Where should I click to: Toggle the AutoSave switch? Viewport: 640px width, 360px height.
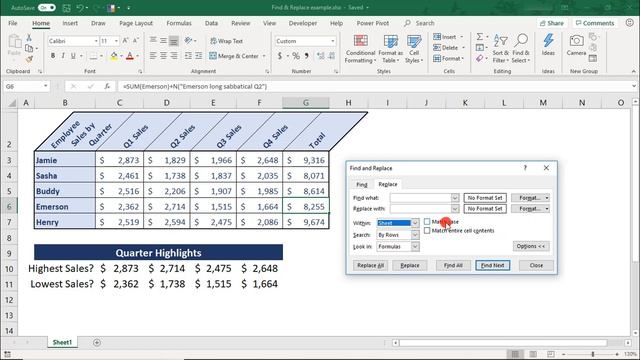coord(47,8)
